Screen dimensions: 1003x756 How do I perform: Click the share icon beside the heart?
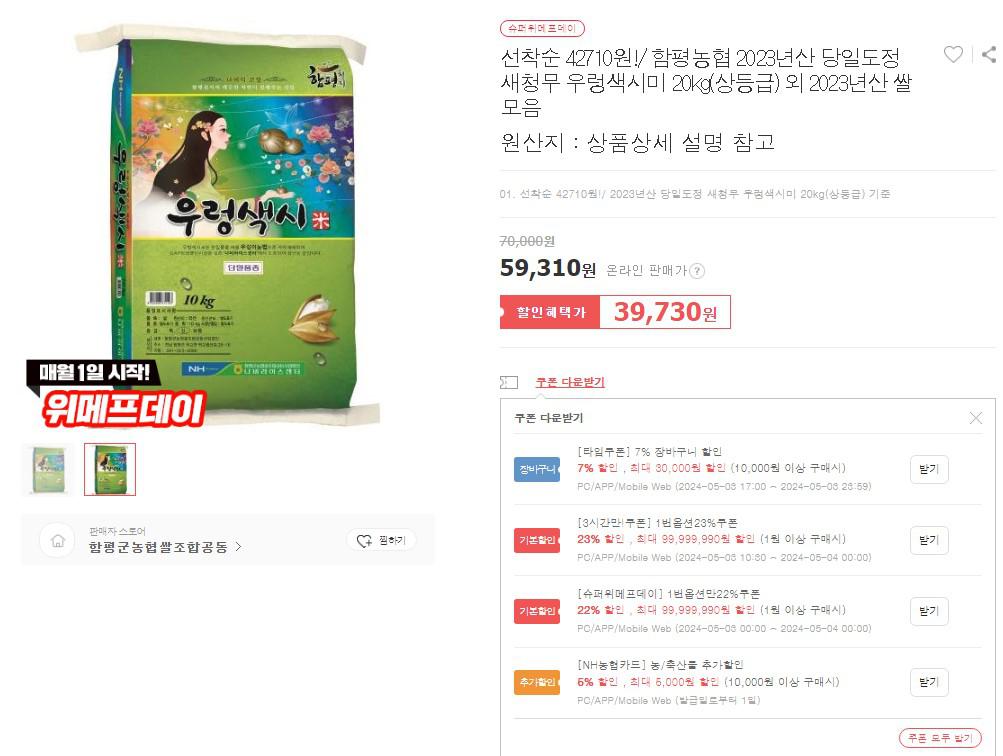pyautogui.click(x=989, y=54)
